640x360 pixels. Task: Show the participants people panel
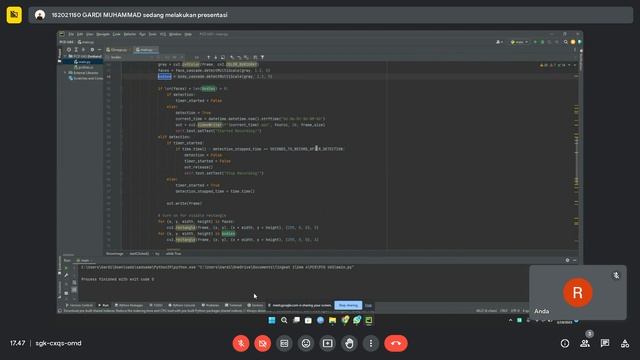[585, 343]
